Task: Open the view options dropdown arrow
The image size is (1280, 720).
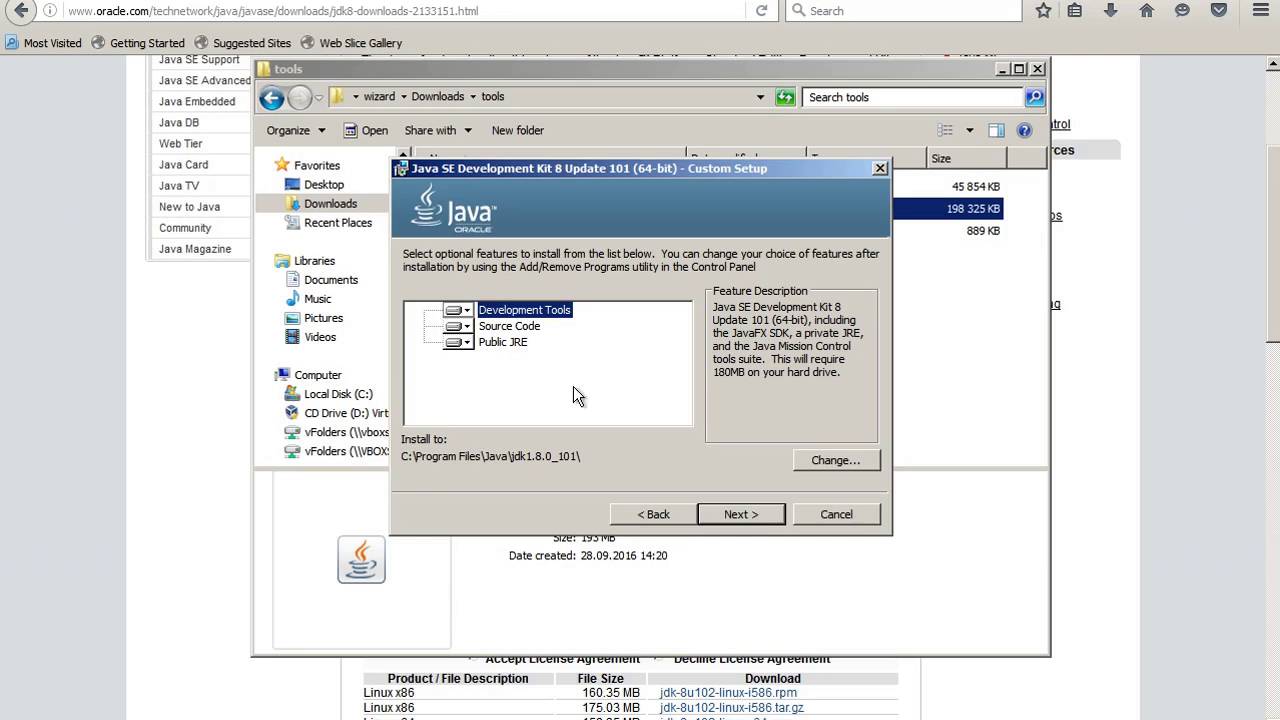Action: pos(969,130)
